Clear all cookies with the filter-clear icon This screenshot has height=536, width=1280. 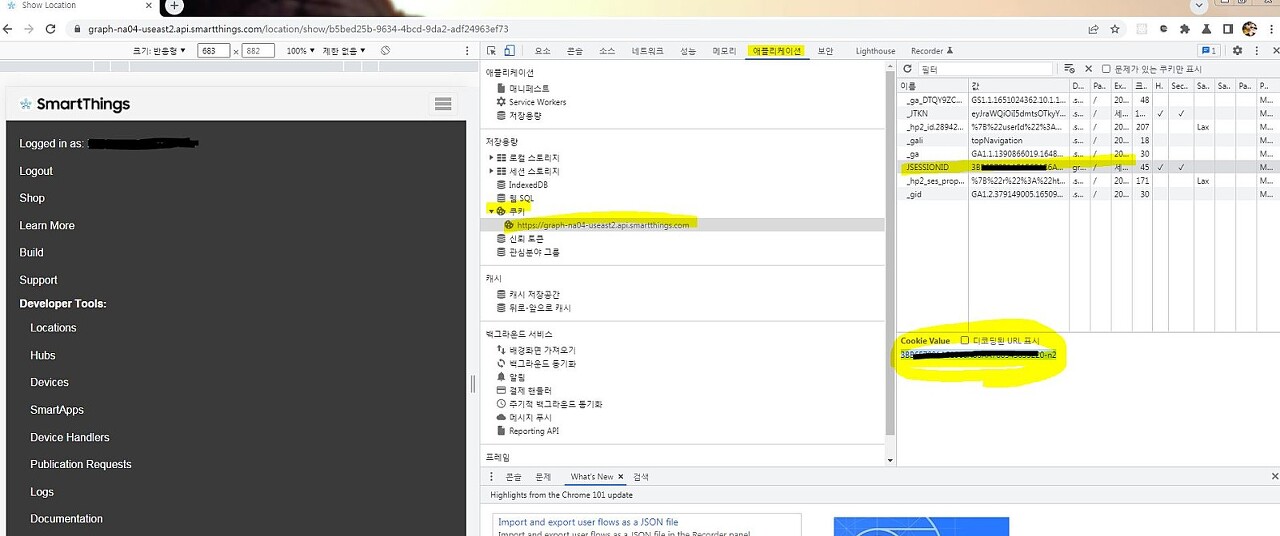click(x=1070, y=69)
